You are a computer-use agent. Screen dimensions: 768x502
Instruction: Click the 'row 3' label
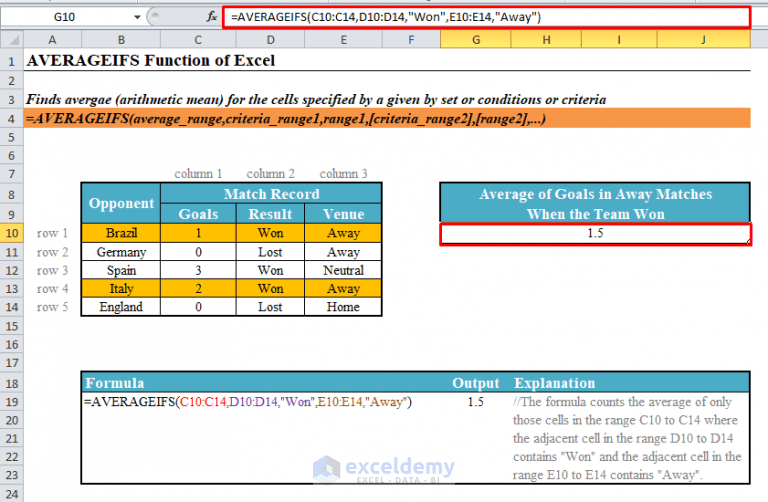click(x=52, y=271)
